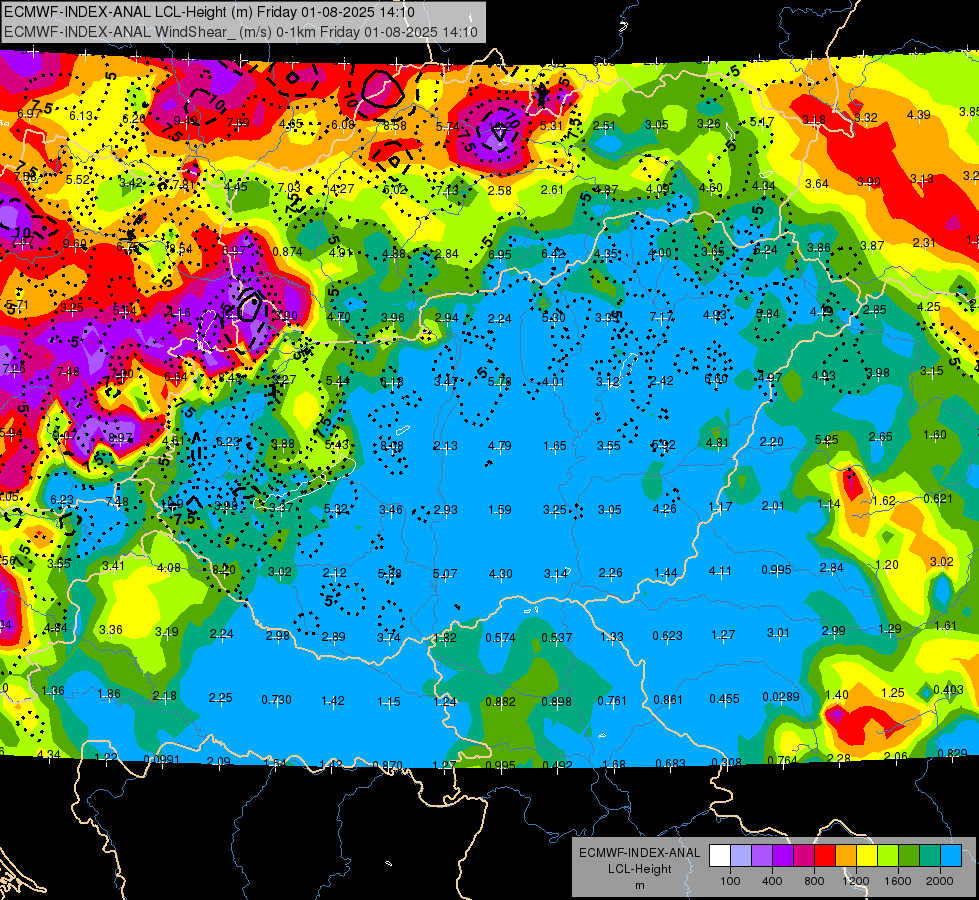
Task: Click the legend tick label 1200
Action: [855, 881]
